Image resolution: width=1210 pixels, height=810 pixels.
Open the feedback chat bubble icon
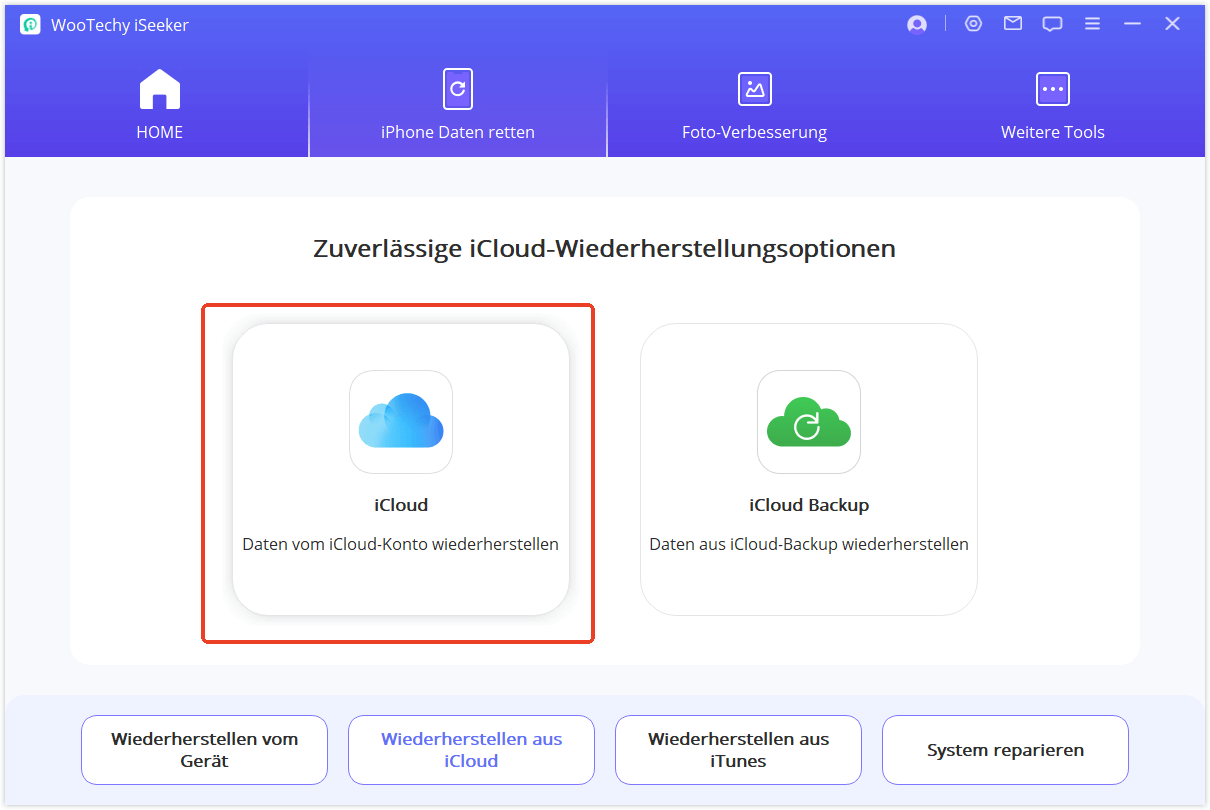pyautogui.click(x=1052, y=23)
